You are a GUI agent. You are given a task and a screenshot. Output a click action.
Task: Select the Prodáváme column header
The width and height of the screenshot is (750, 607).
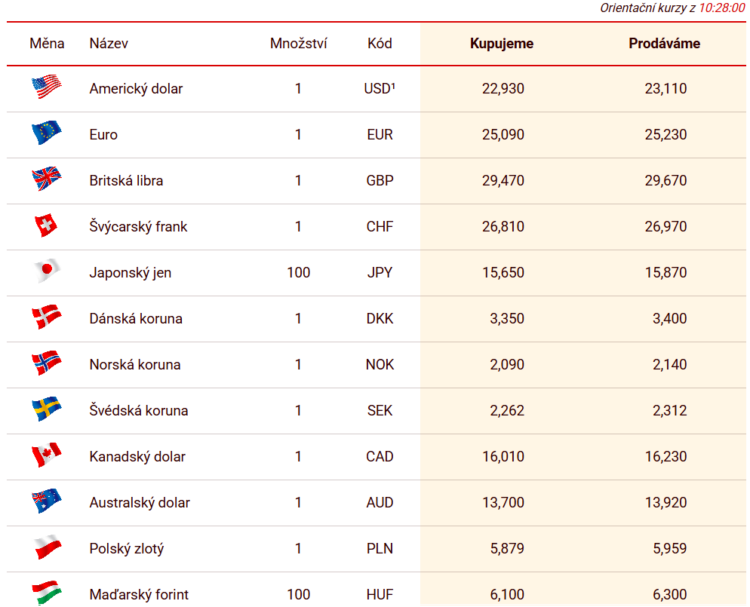664,44
